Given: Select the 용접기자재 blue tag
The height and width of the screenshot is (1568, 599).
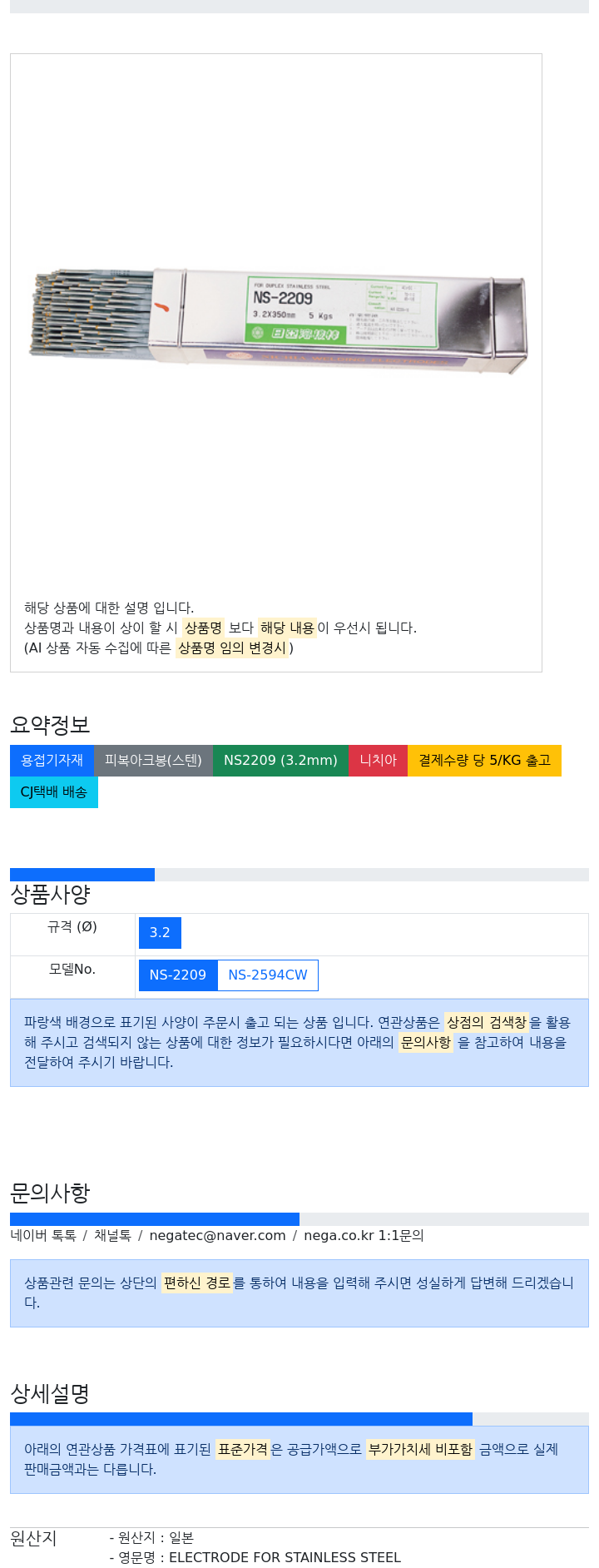Looking at the screenshot, I should 52,761.
